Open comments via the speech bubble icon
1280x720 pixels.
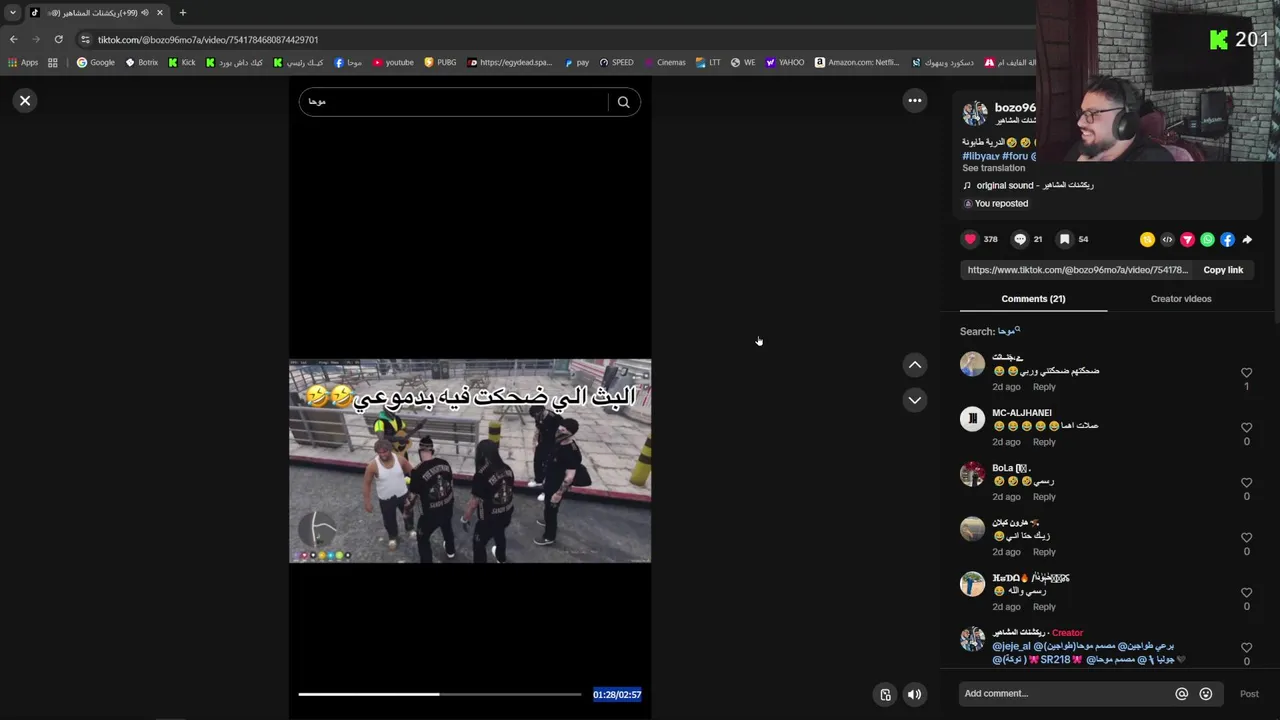(x=1020, y=239)
